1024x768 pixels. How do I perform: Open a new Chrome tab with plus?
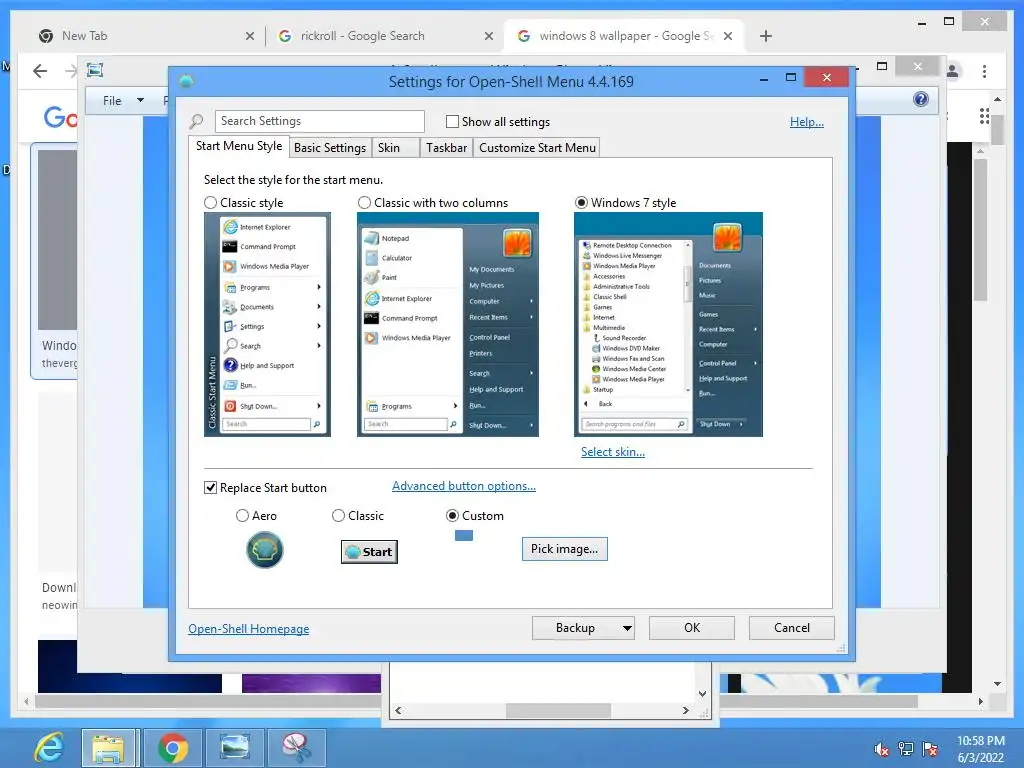click(x=766, y=36)
